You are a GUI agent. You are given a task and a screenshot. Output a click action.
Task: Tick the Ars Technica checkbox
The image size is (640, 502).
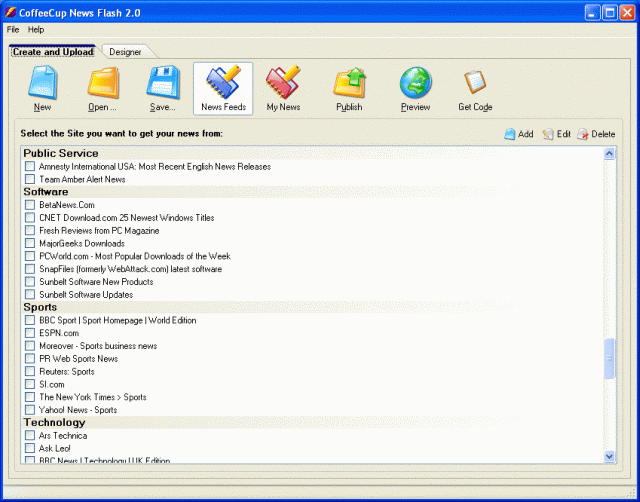pos(30,435)
